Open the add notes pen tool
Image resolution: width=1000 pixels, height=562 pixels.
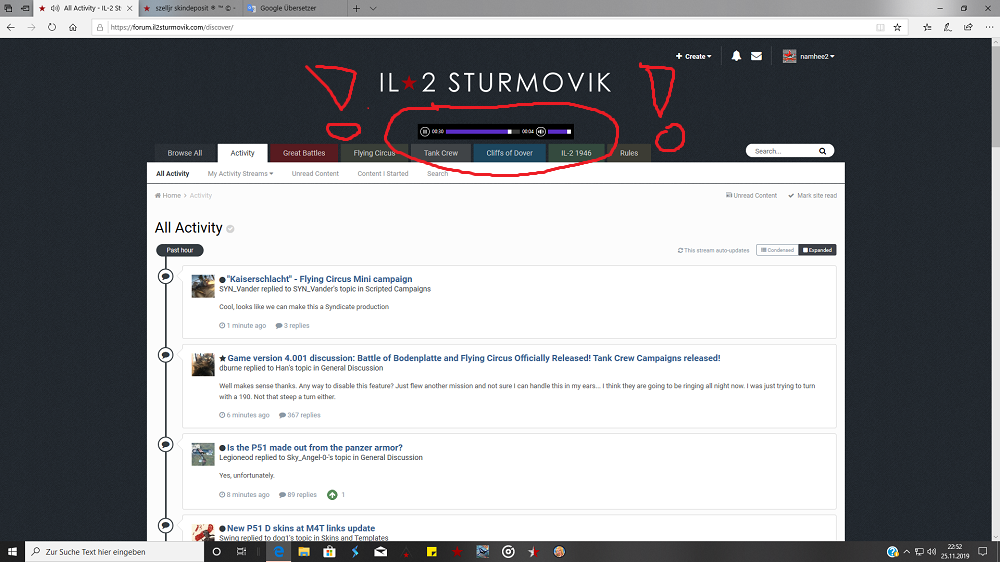[948, 27]
